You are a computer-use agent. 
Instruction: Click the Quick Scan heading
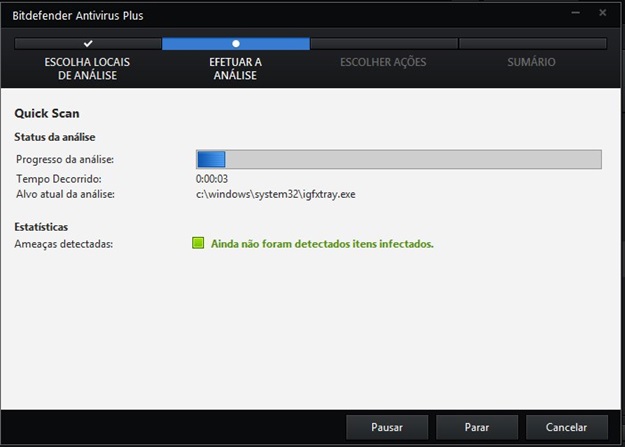click(x=47, y=113)
